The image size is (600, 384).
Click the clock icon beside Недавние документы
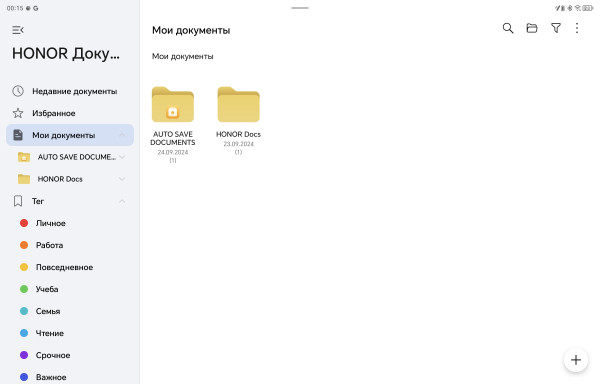click(x=18, y=91)
